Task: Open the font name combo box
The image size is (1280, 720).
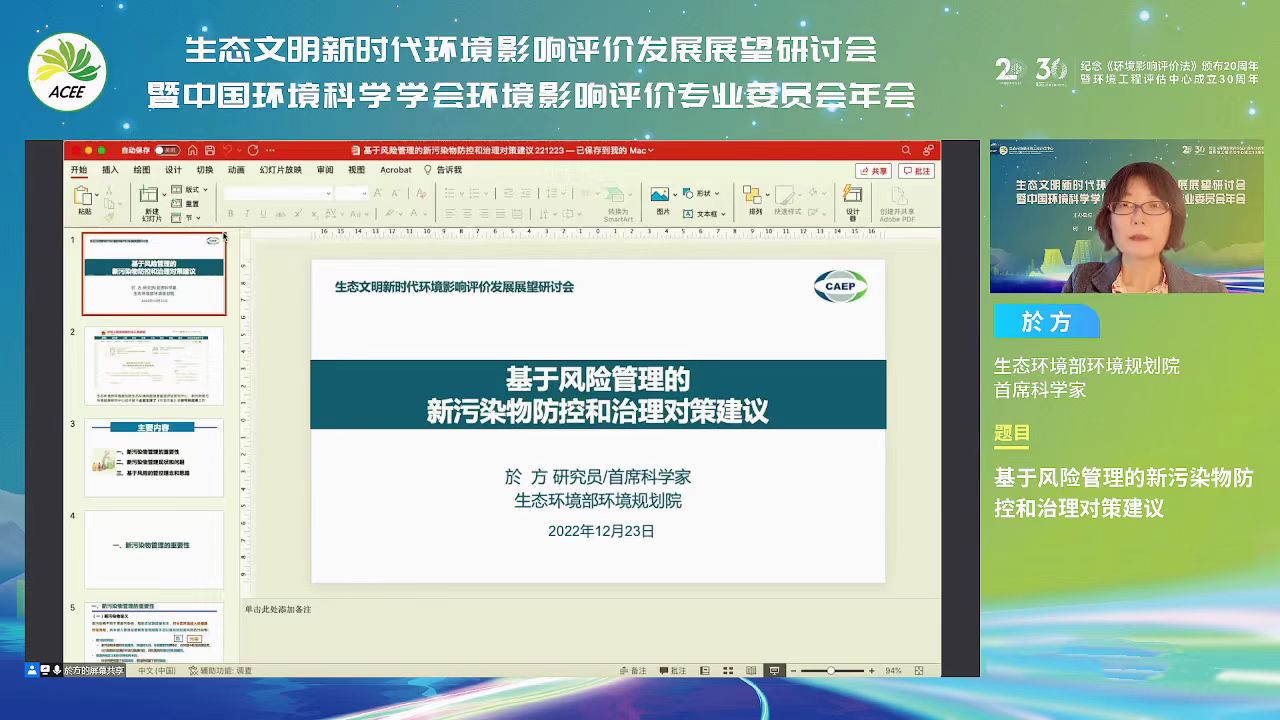Action: click(x=278, y=193)
